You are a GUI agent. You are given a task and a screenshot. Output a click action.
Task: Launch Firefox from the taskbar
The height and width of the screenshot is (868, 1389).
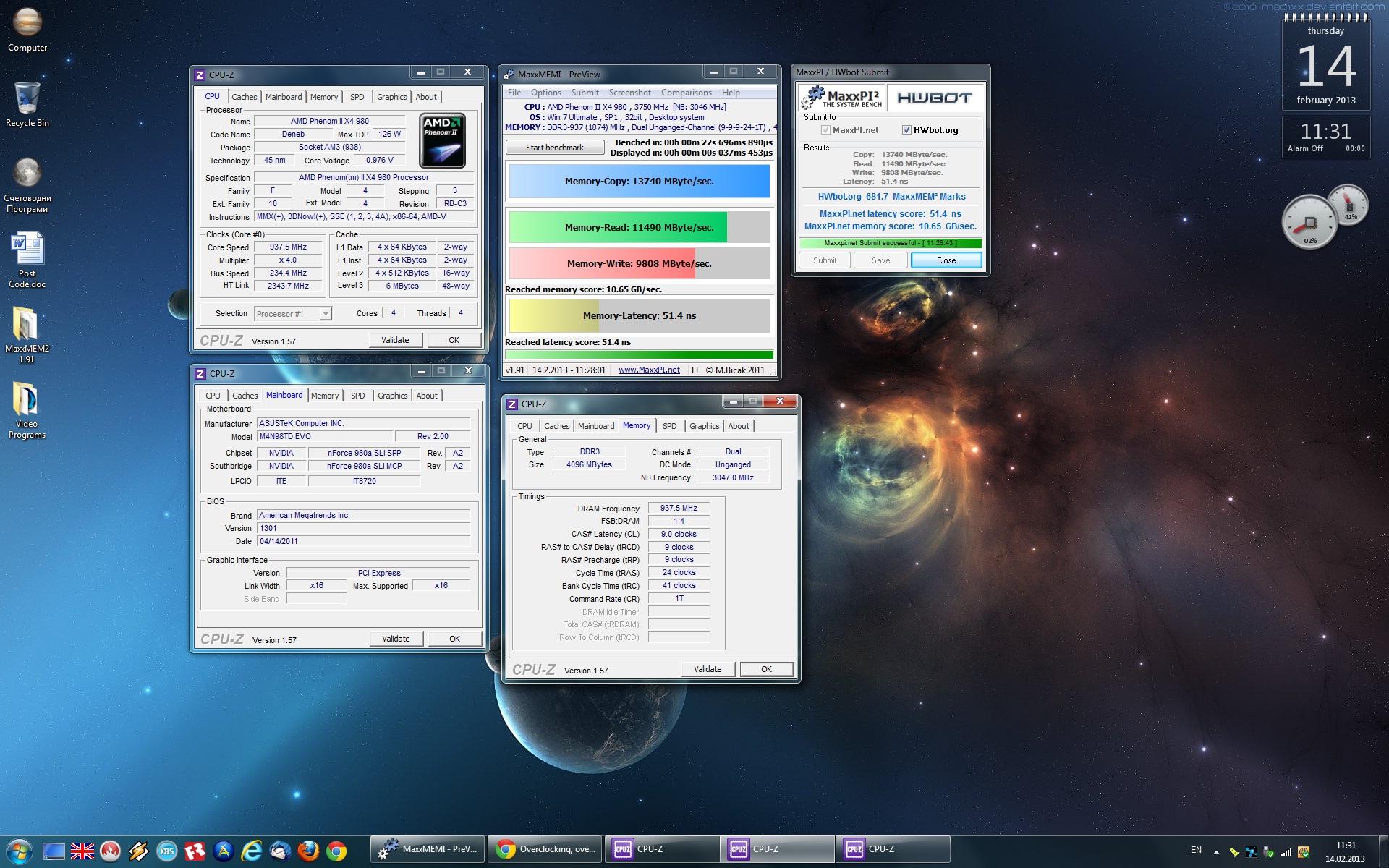pyautogui.click(x=308, y=851)
